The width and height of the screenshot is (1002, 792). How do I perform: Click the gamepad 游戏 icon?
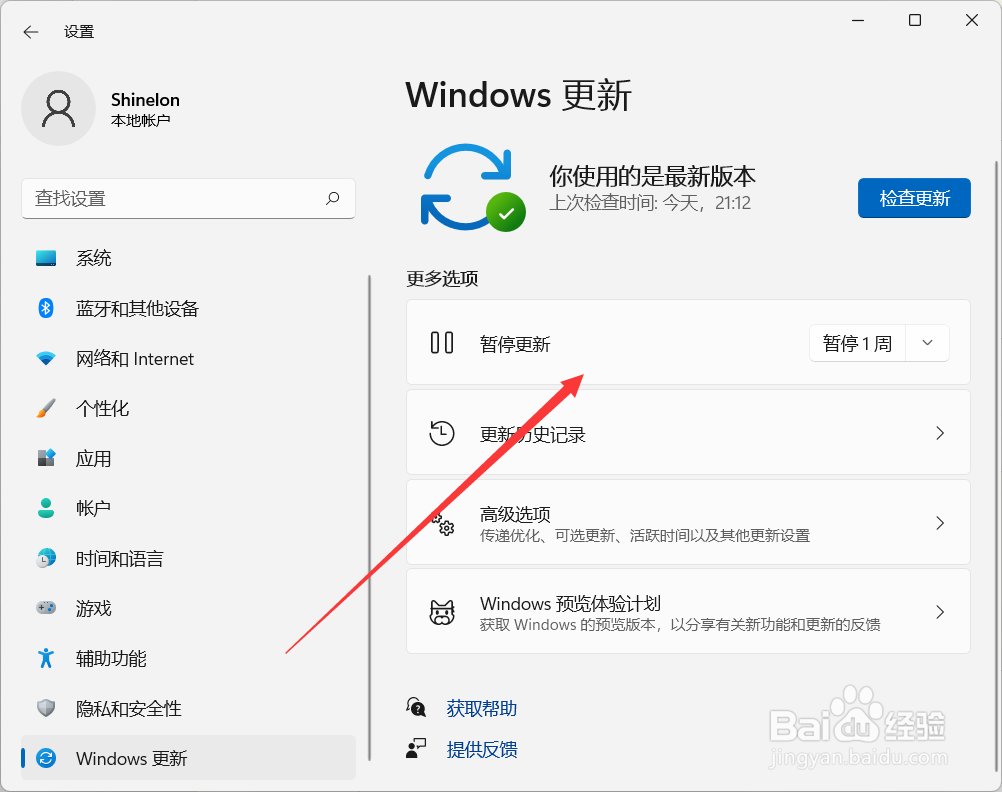pyautogui.click(x=46, y=608)
